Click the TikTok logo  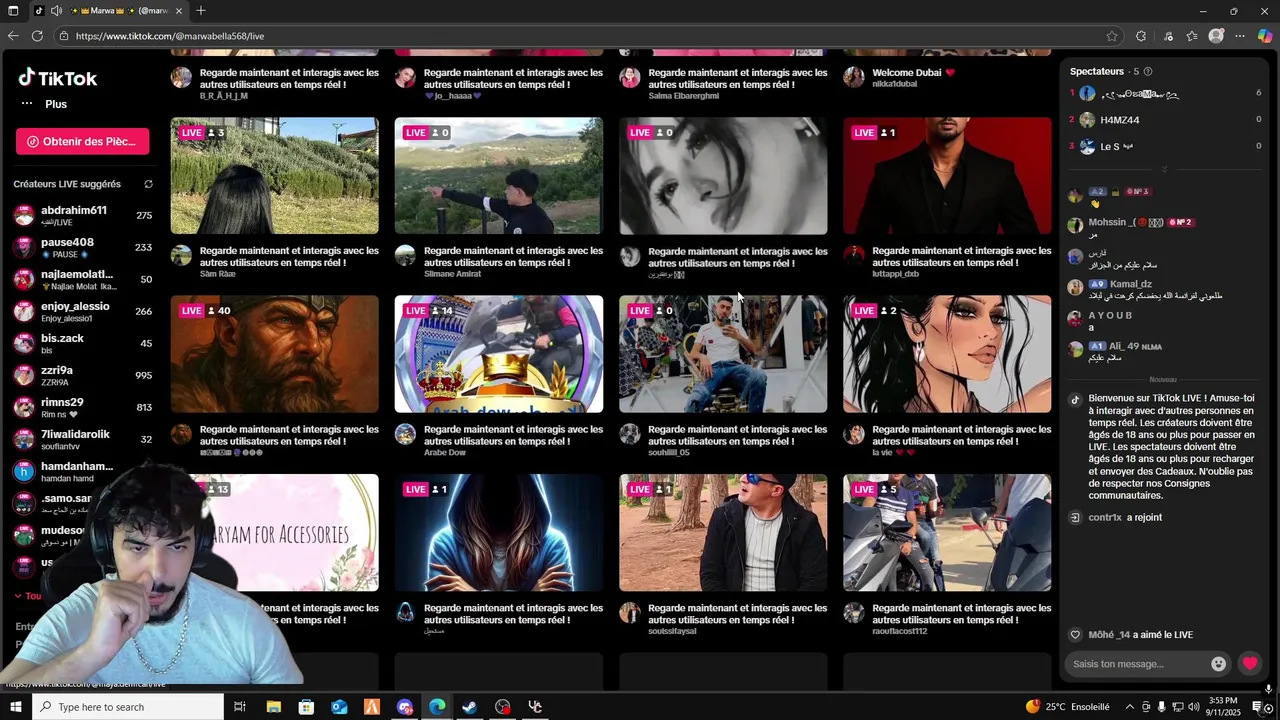[57, 78]
